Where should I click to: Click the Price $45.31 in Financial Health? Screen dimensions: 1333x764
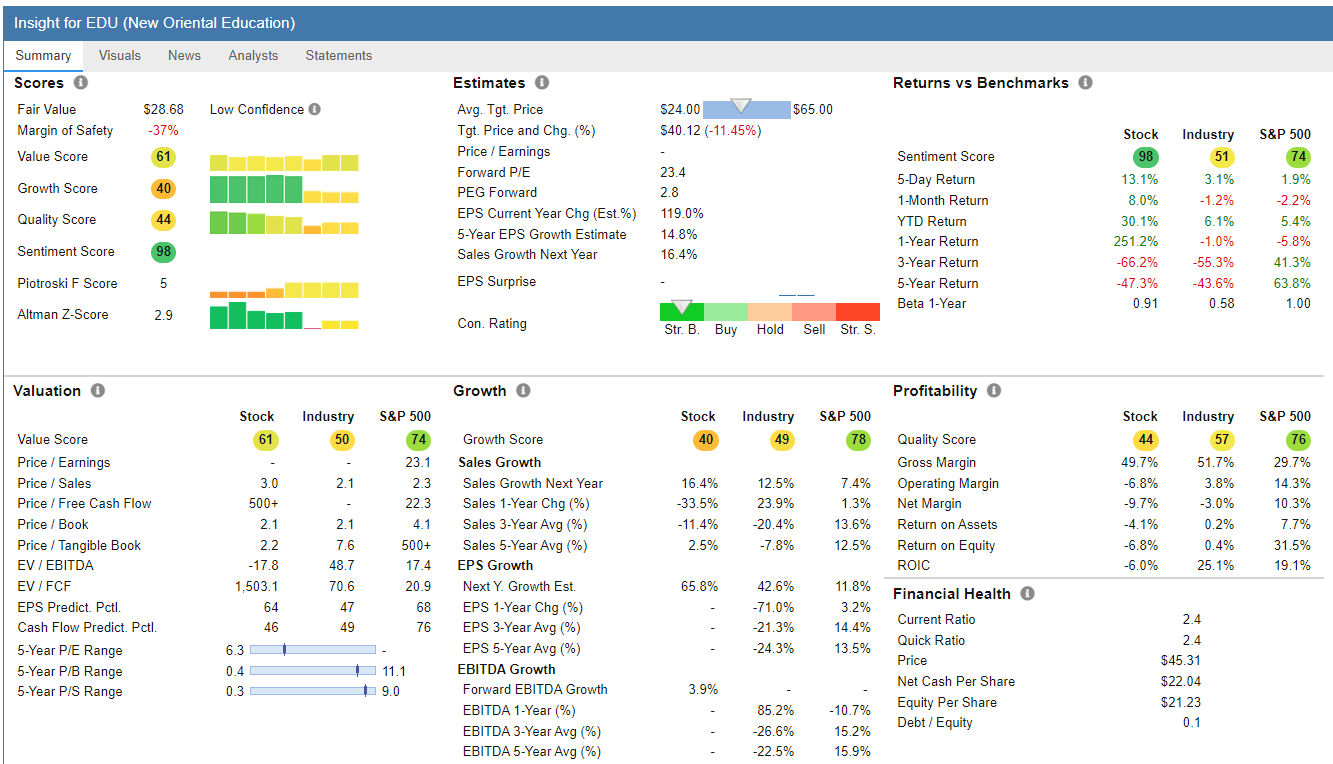coord(1181,661)
